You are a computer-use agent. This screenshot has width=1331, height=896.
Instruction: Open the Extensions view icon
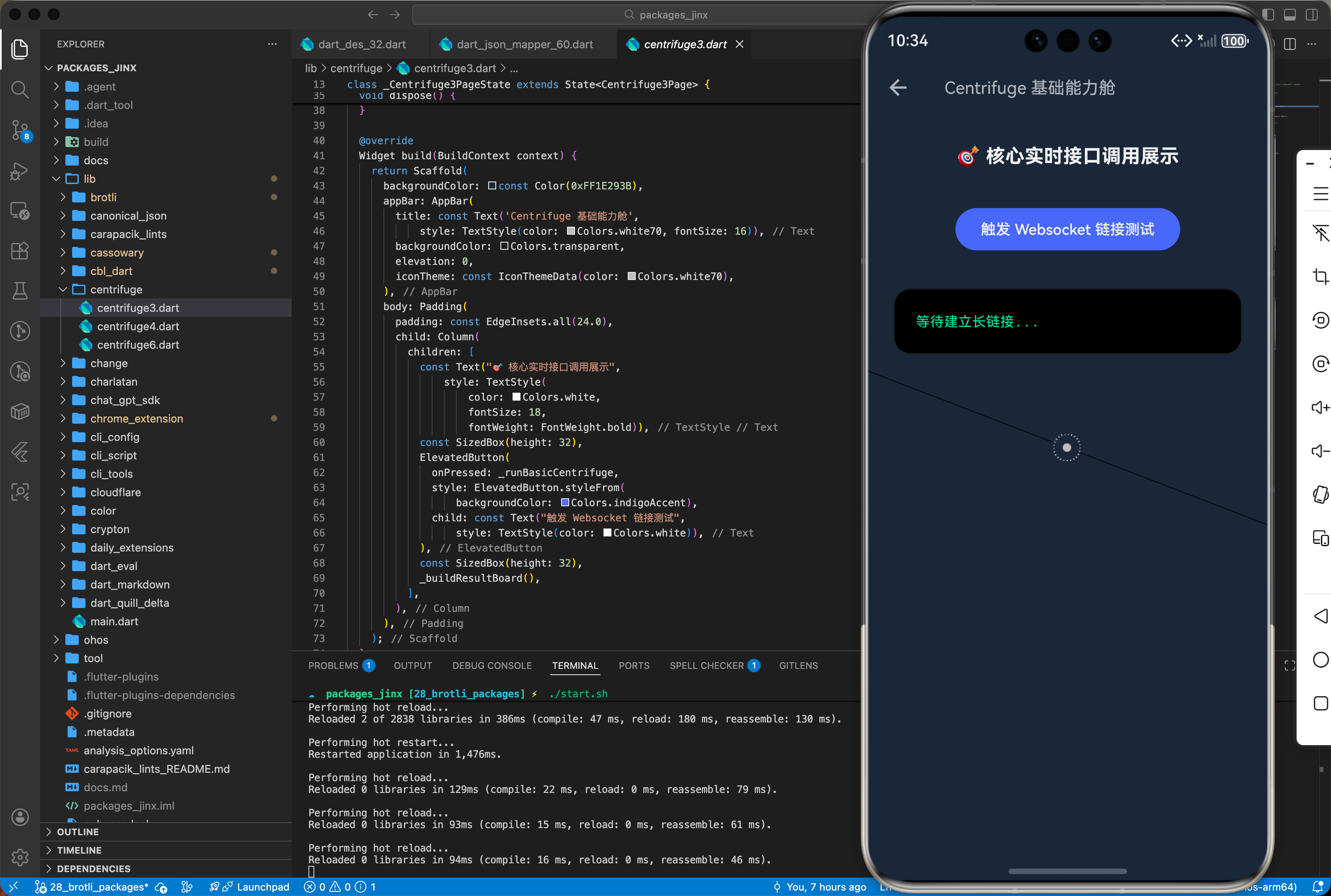(20, 251)
